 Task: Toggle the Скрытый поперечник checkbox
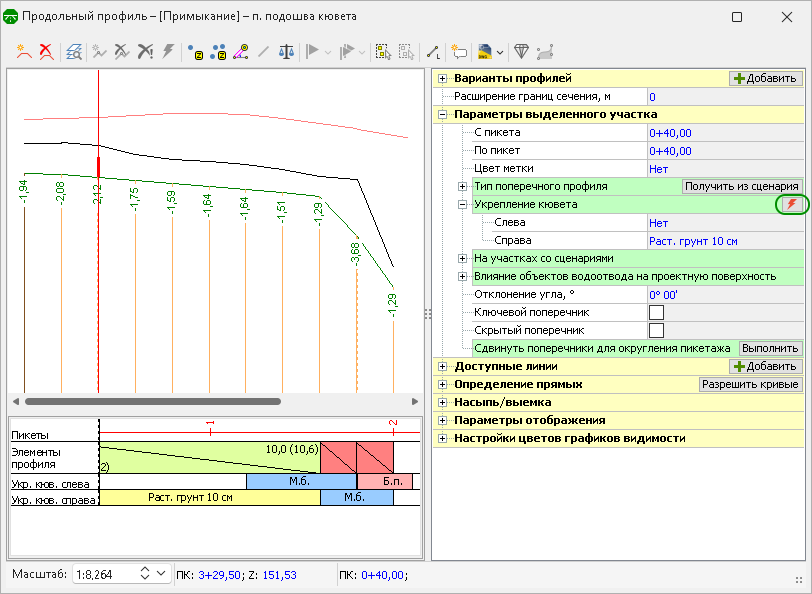point(657,330)
